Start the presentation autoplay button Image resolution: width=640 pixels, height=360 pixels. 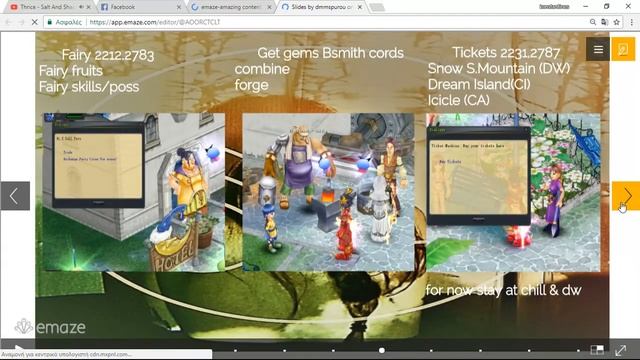[18, 349]
